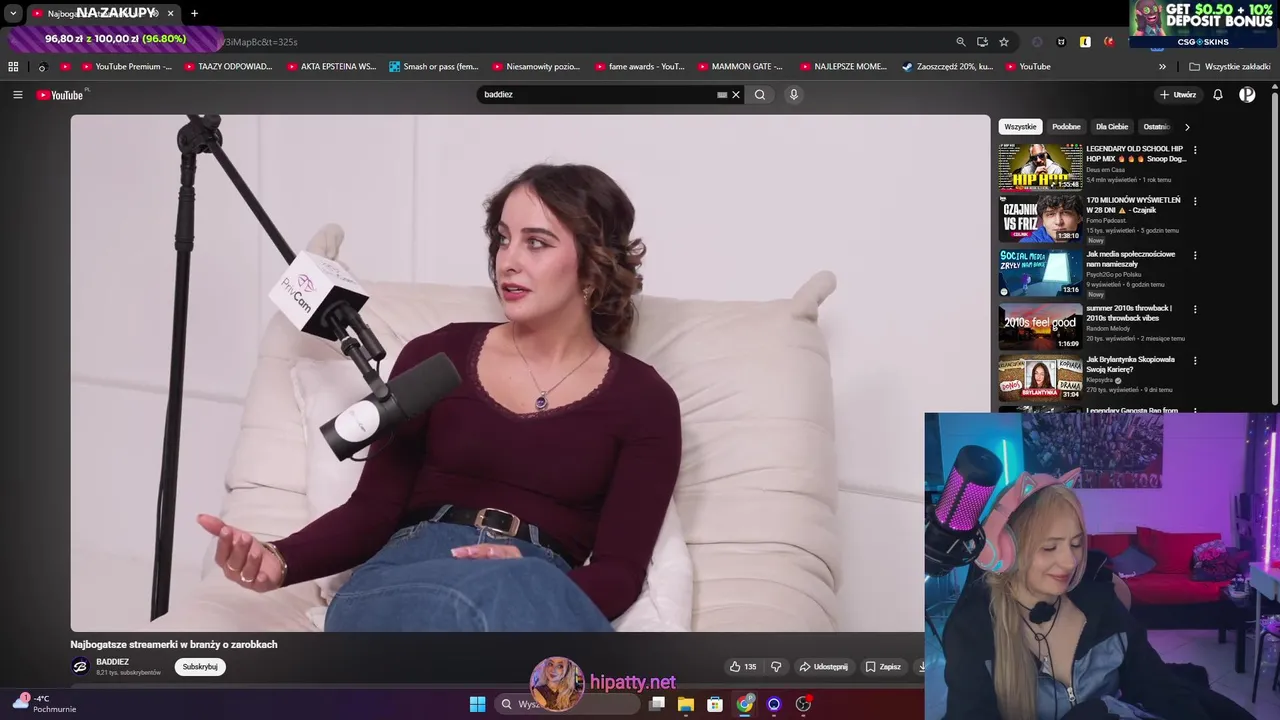This screenshot has height=720, width=1280.
Task: Submit search with the magnifier button
Action: pos(760,95)
